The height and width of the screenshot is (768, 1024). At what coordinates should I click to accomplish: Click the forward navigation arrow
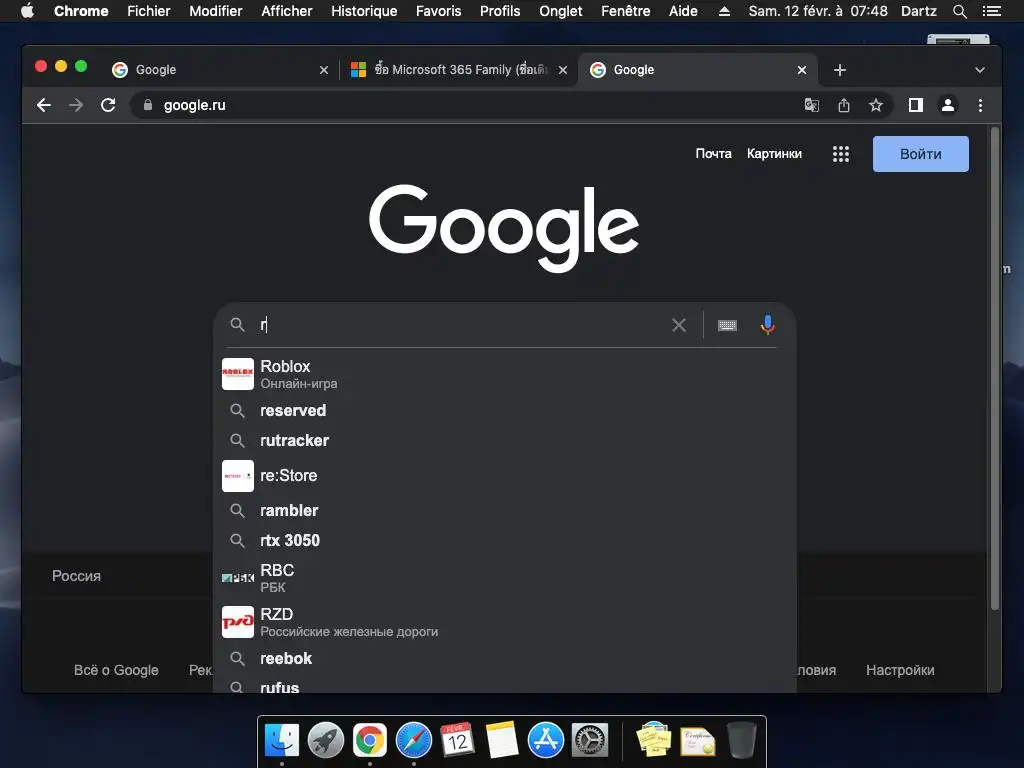[x=76, y=105]
